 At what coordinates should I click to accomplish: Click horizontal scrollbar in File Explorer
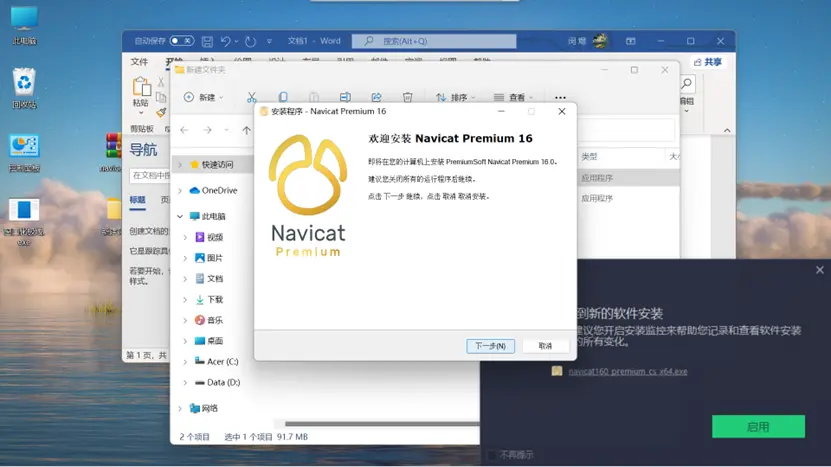[x=382, y=424]
